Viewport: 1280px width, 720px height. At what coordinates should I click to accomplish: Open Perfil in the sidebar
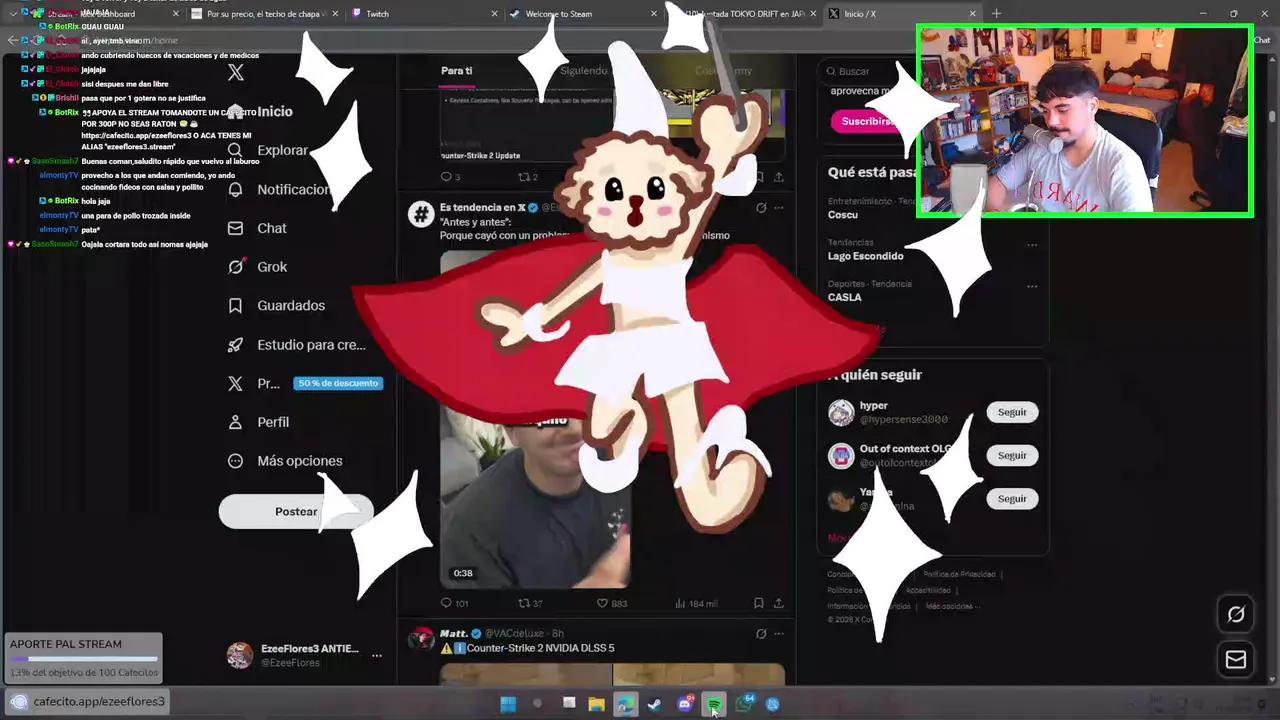pyautogui.click(x=258, y=422)
